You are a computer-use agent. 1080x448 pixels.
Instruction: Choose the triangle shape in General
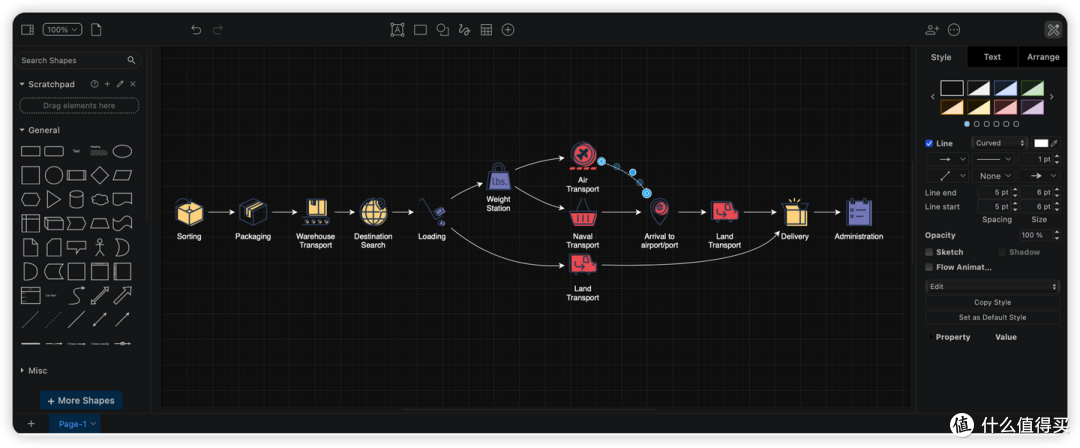(x=54, y=200)
